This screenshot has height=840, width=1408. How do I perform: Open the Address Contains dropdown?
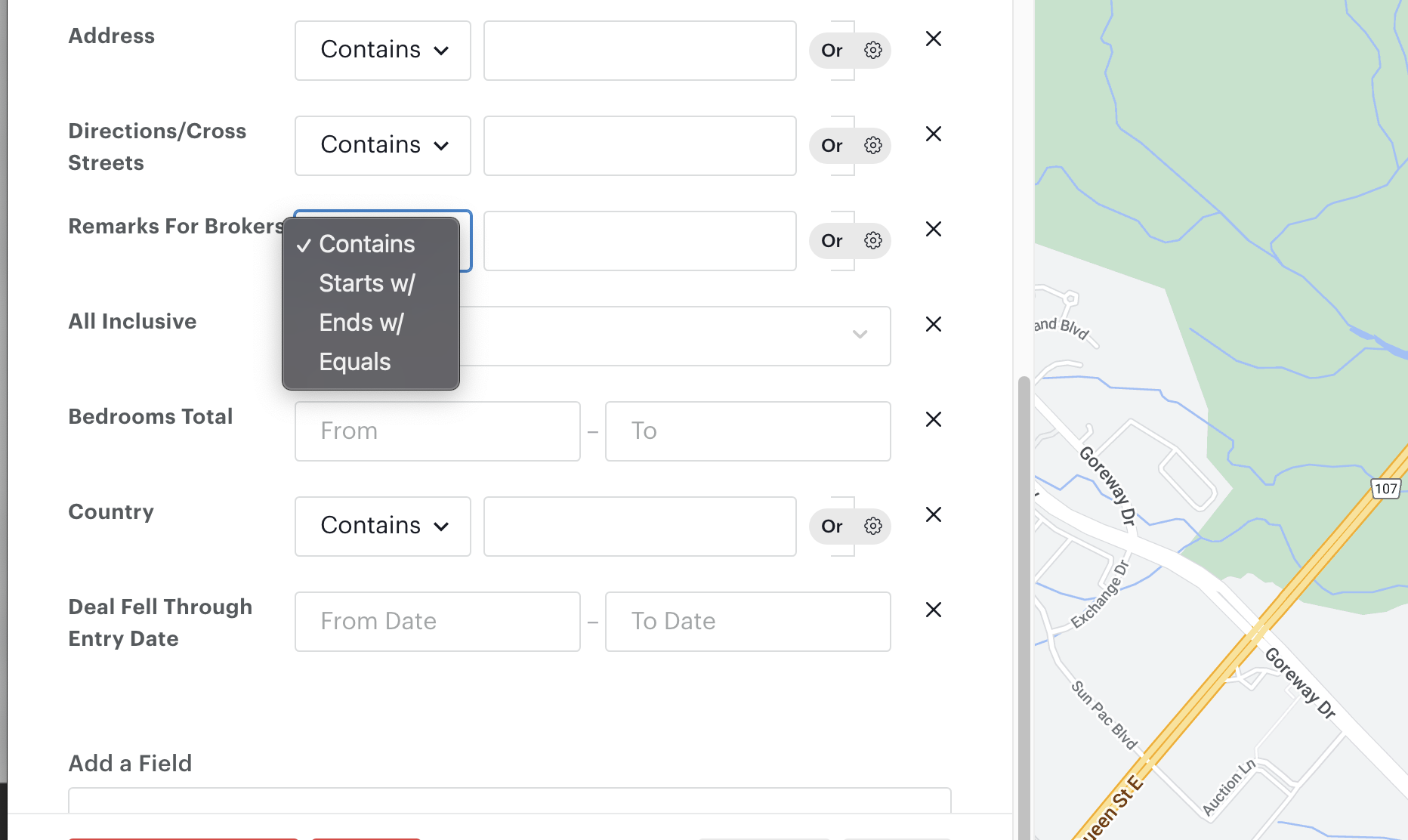click(383, 51)
